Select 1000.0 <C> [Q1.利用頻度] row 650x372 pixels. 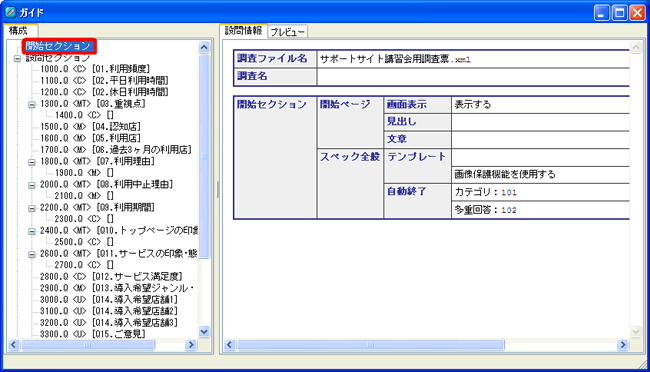click(x=95, y=69)
